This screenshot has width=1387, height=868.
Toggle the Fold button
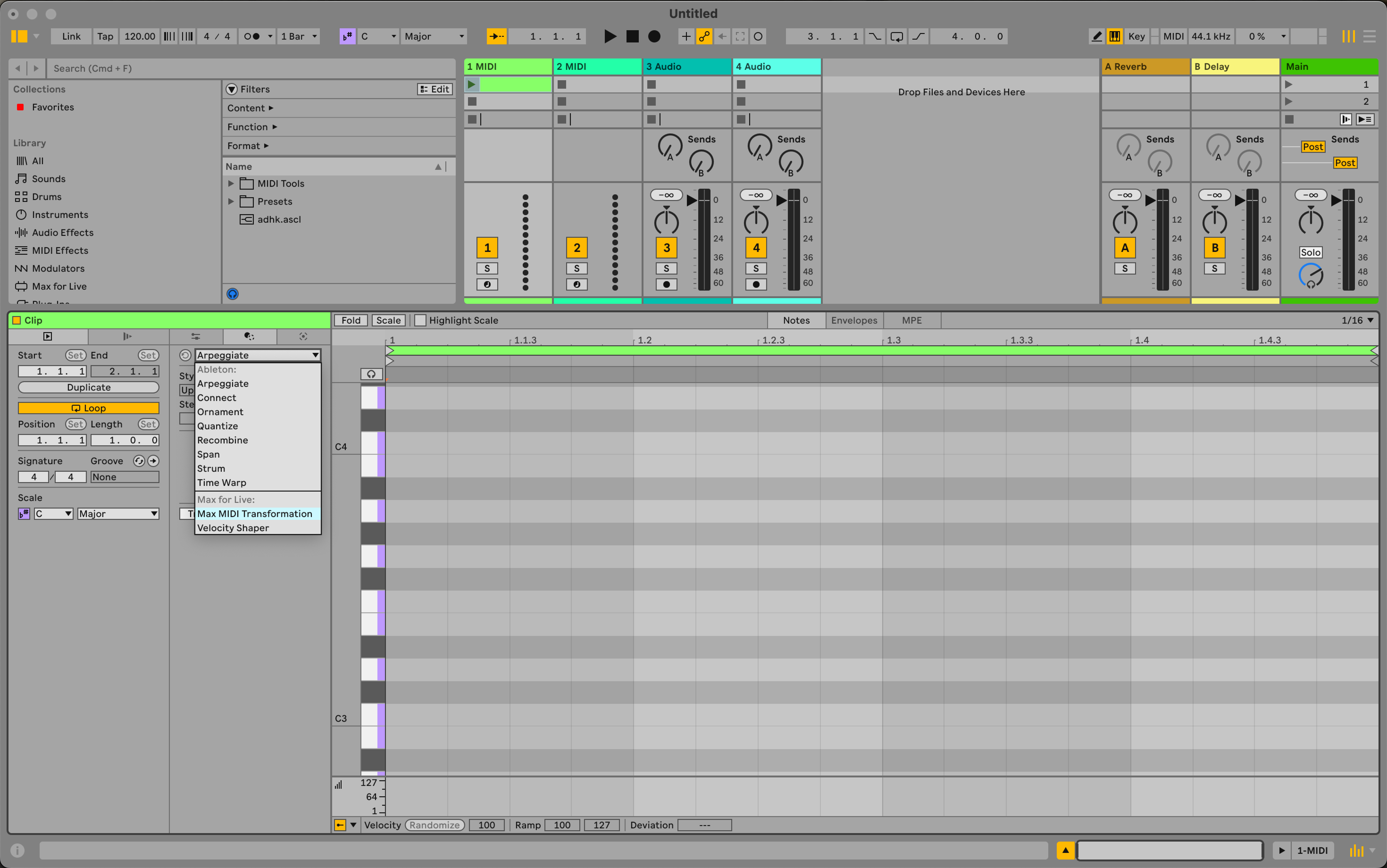coord(351,320)
